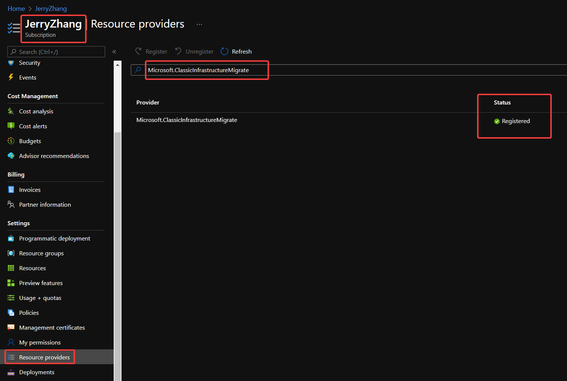Click the My permissions person icon

[x=11, y=342]
